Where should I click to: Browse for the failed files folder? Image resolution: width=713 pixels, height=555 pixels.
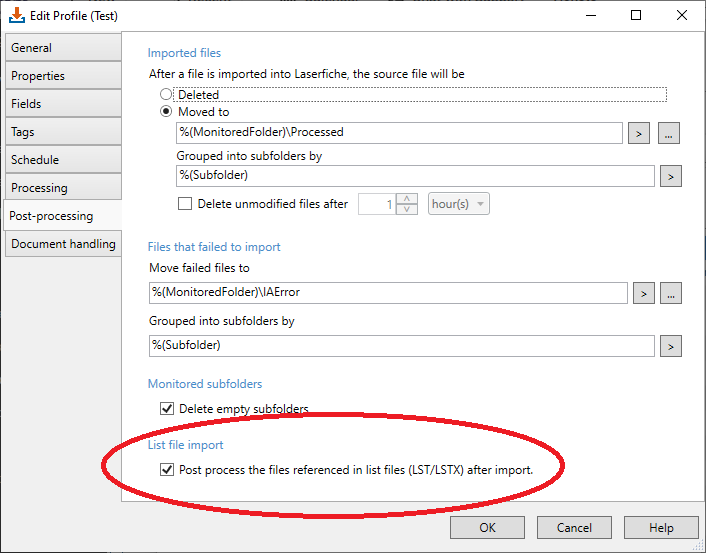671,294
